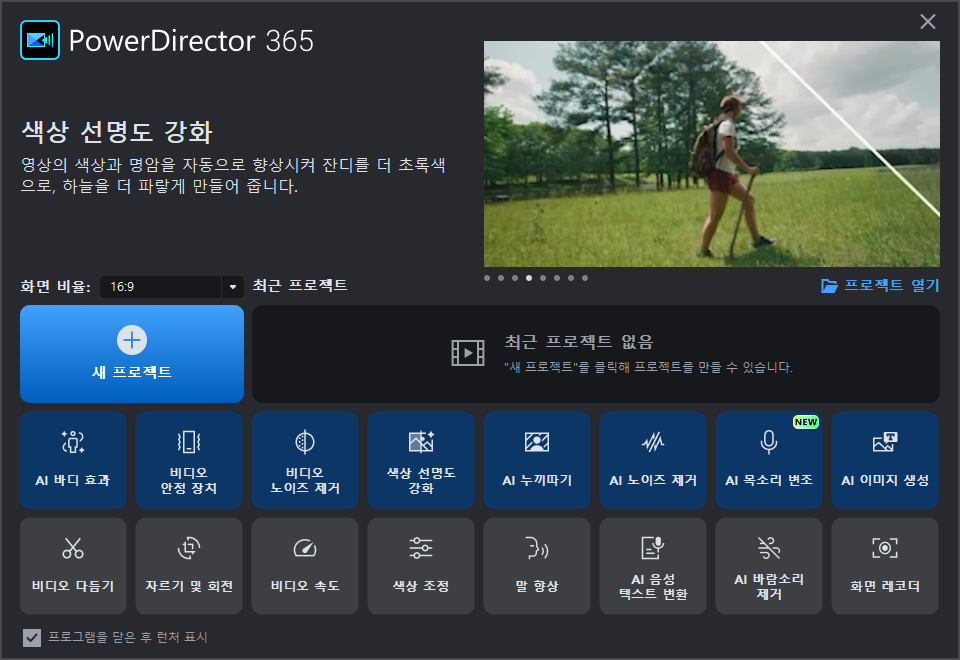Click the 색상 선명도 강화 heading text
Image resolution: width=960 pixels, height=660 pixels.
pyautogui.click(x=117, y=132)
